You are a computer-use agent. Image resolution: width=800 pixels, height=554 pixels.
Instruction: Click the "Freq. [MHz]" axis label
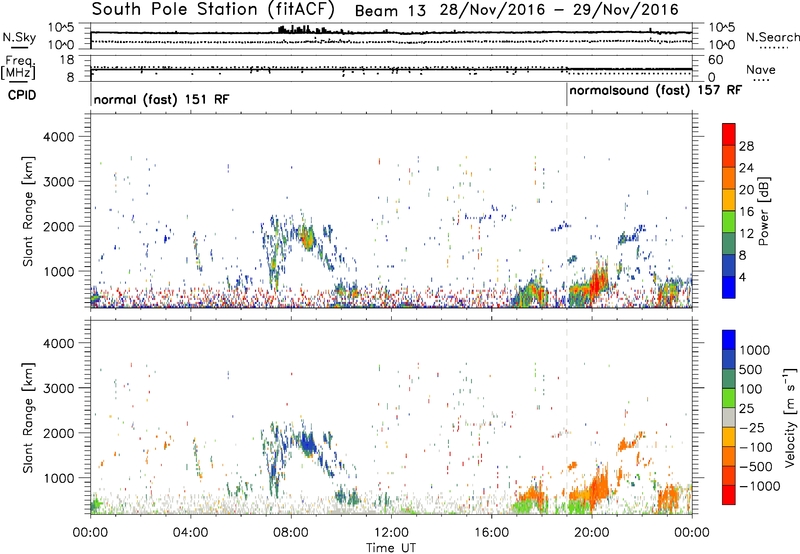coord(18,67)
